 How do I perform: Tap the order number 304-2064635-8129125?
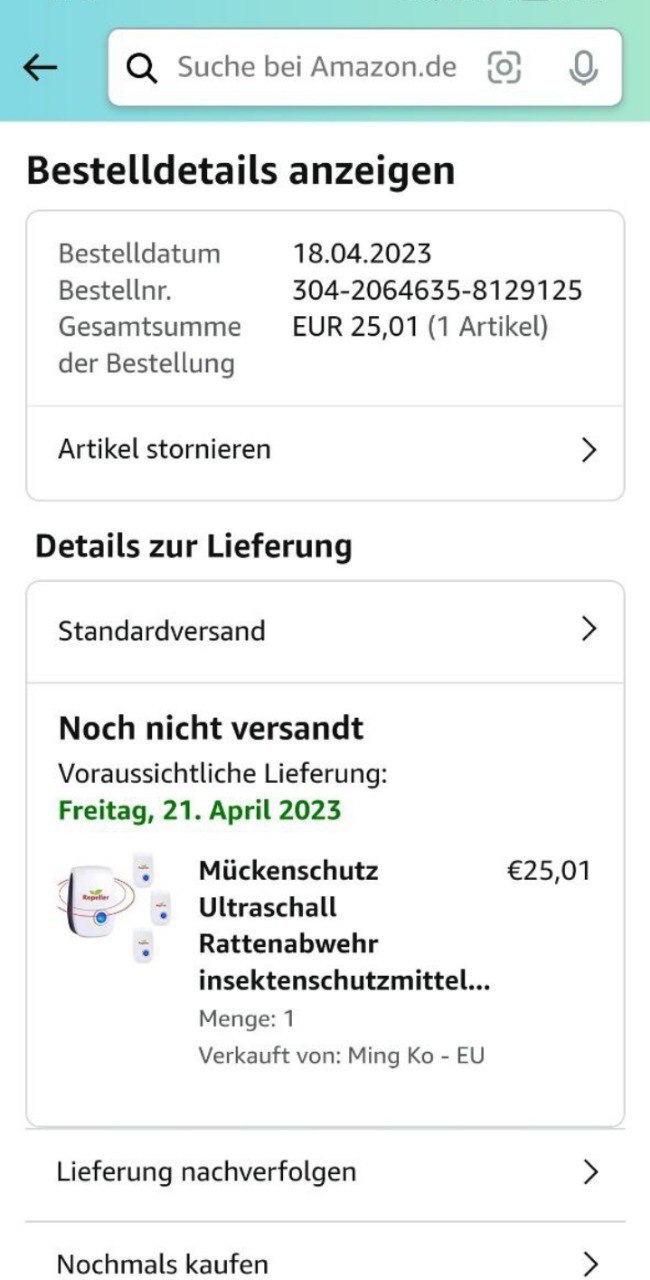coord(437,291)
